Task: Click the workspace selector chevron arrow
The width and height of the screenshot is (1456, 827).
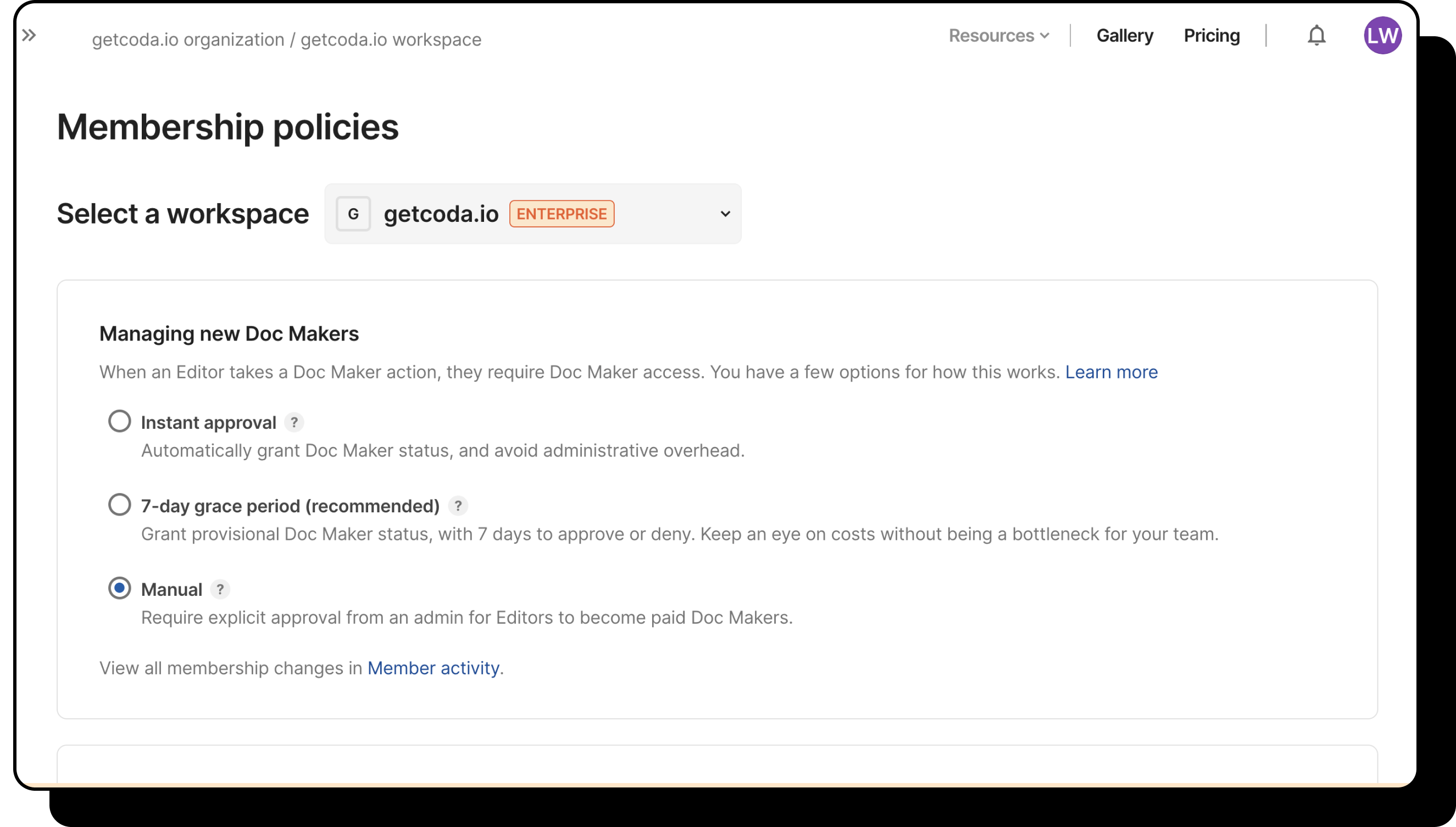Action: [725, 214]
